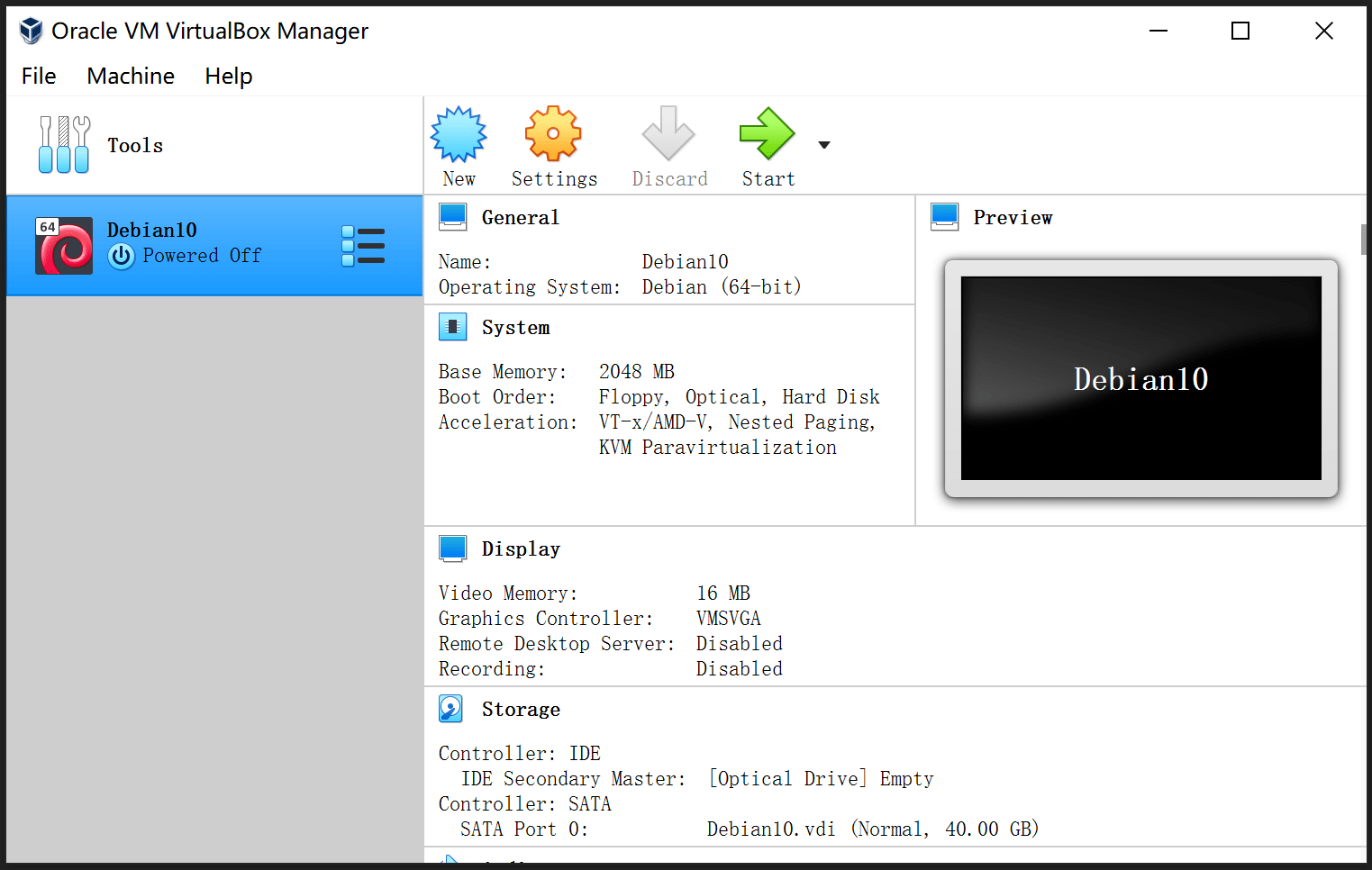Image resolution: width=1372 pixels, height=870 pixels.
Task: Click "KVM Paravirtualization" acceleration text
Action: point(718,448)
